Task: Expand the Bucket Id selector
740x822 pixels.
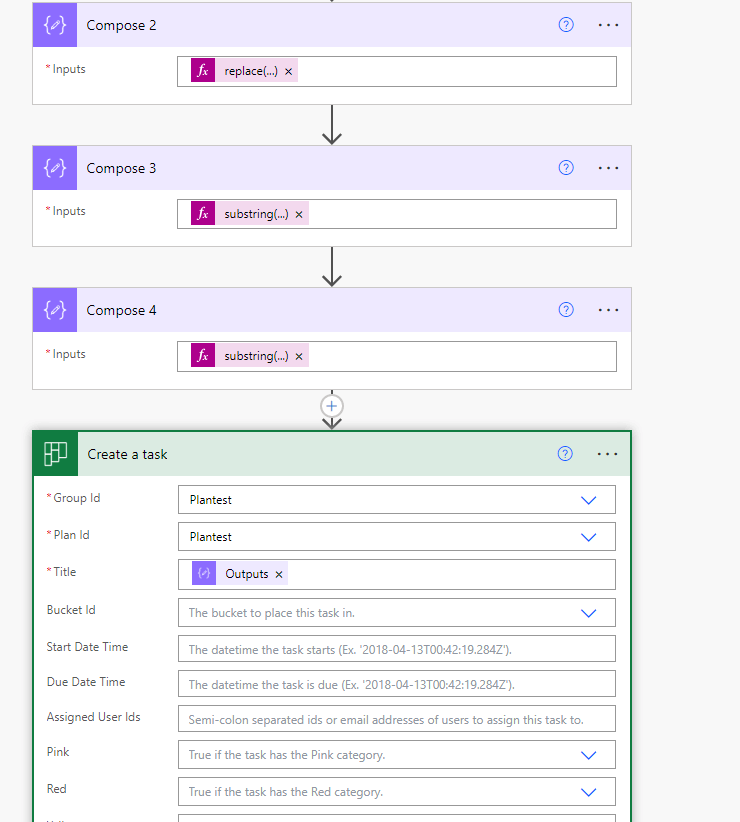Action: point(589,613)
